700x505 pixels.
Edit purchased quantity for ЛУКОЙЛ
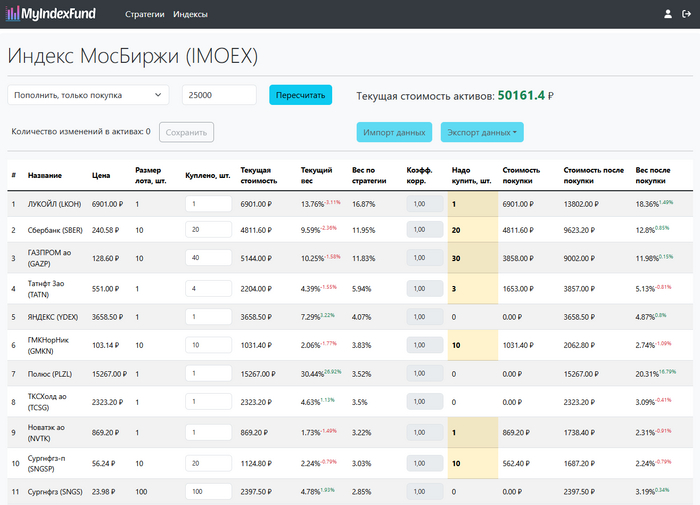point(208,204)
